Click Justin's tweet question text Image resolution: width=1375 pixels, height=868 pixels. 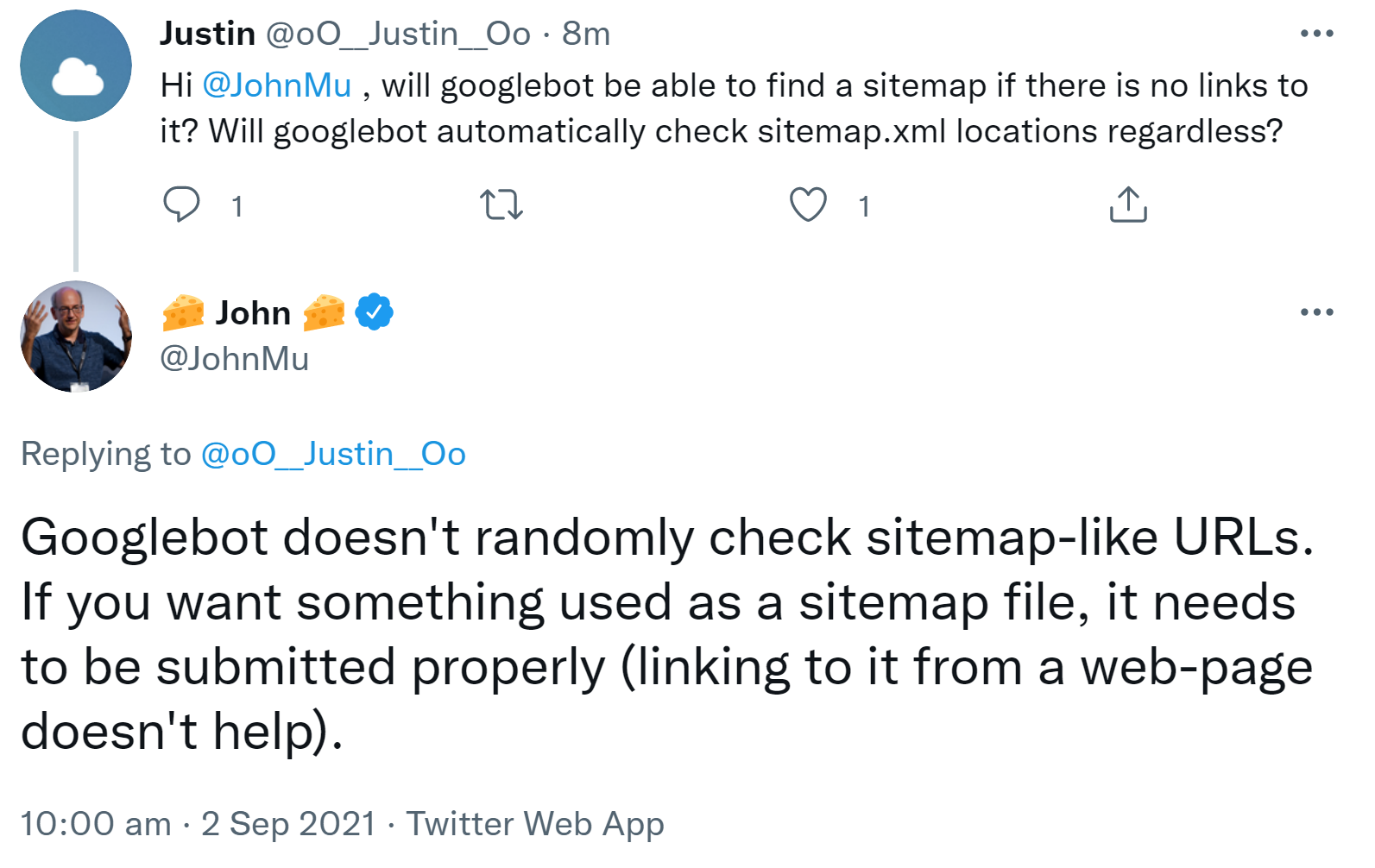coord(734,109)
